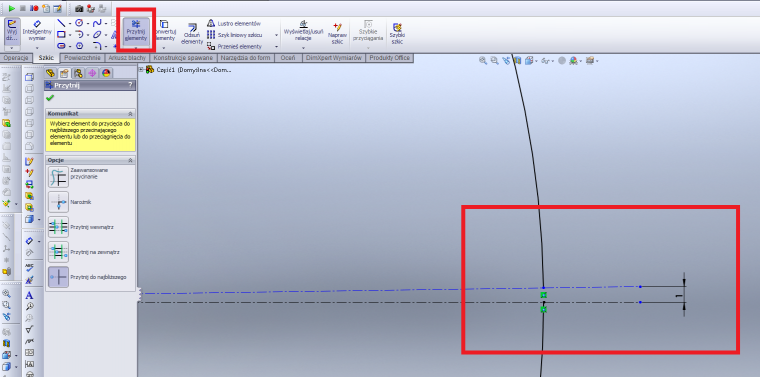Image resolution: width=760 pixels, height=377 pixels.
Task: Open the Wyświetlaj/usuń relacje dropdown arrow
Action: [x=303, y=48]
